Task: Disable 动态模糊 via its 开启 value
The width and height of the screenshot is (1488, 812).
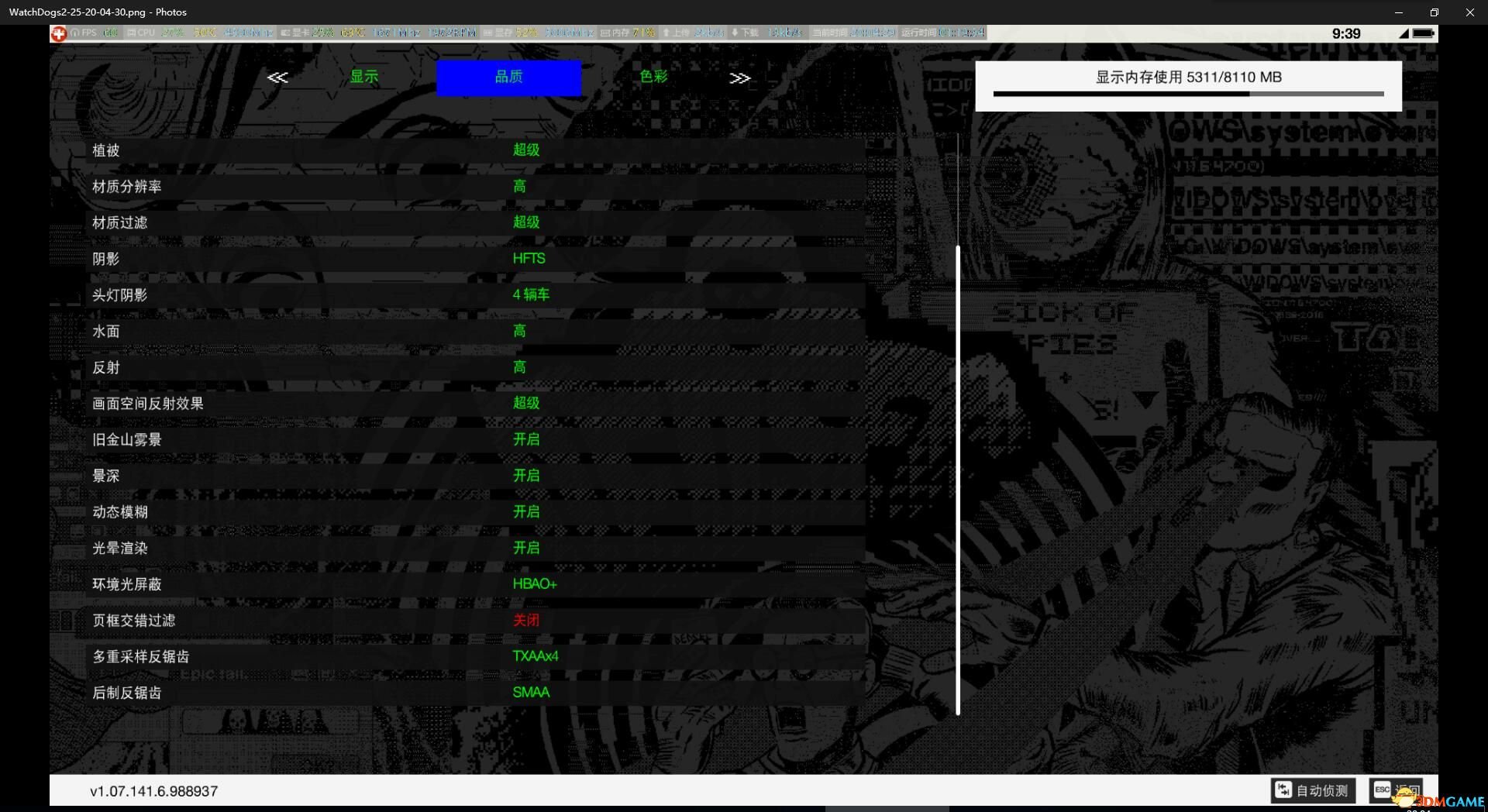Action: pyautogui.click(x=526, y=512)
